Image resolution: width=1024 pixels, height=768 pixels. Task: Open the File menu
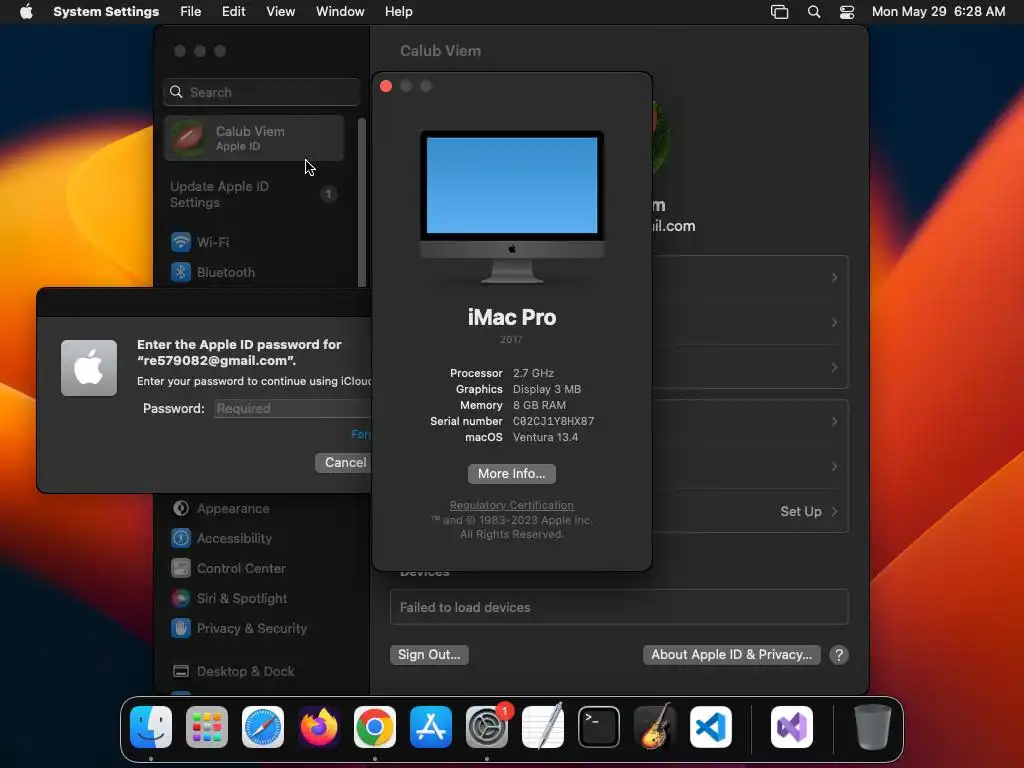click(191, 11)
